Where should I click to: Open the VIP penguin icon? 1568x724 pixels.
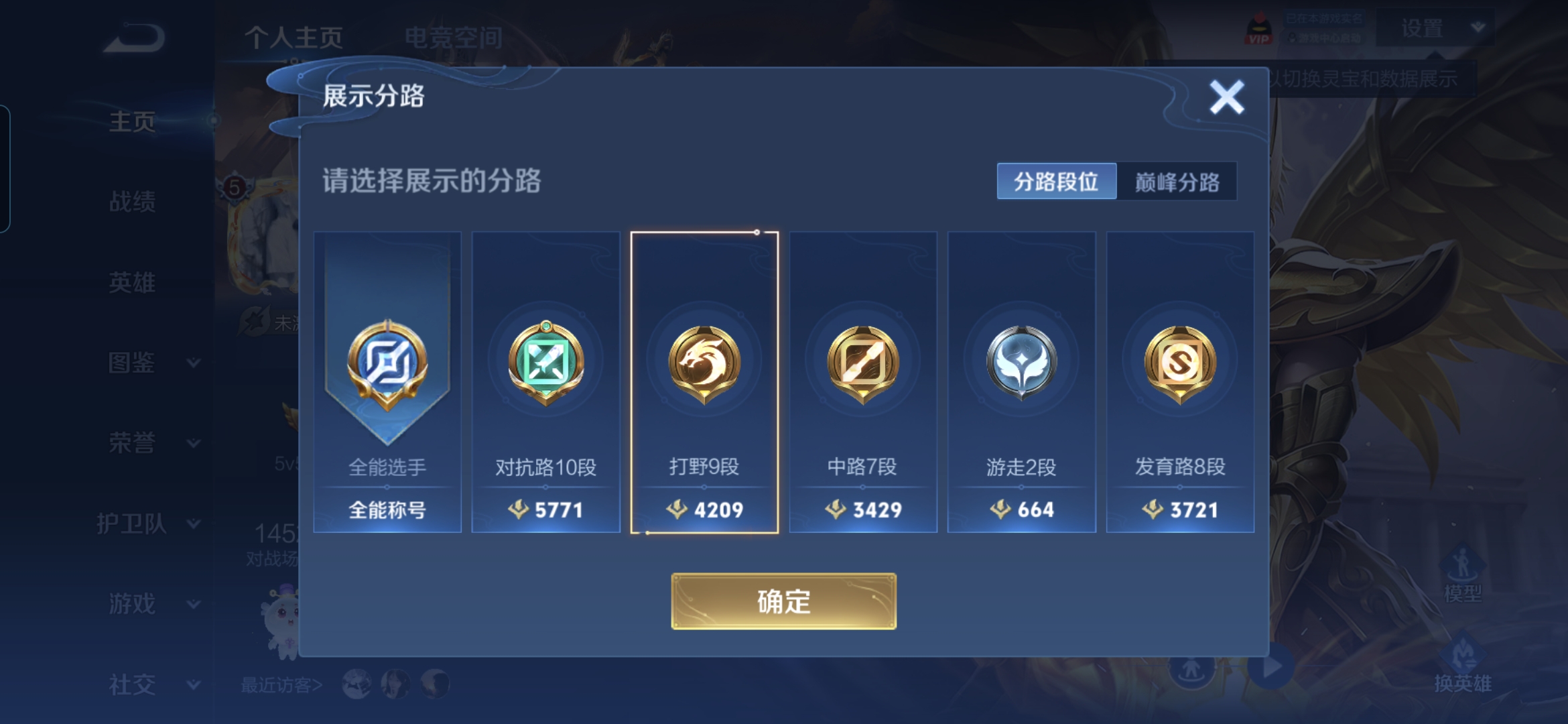tap(1259, 29)
